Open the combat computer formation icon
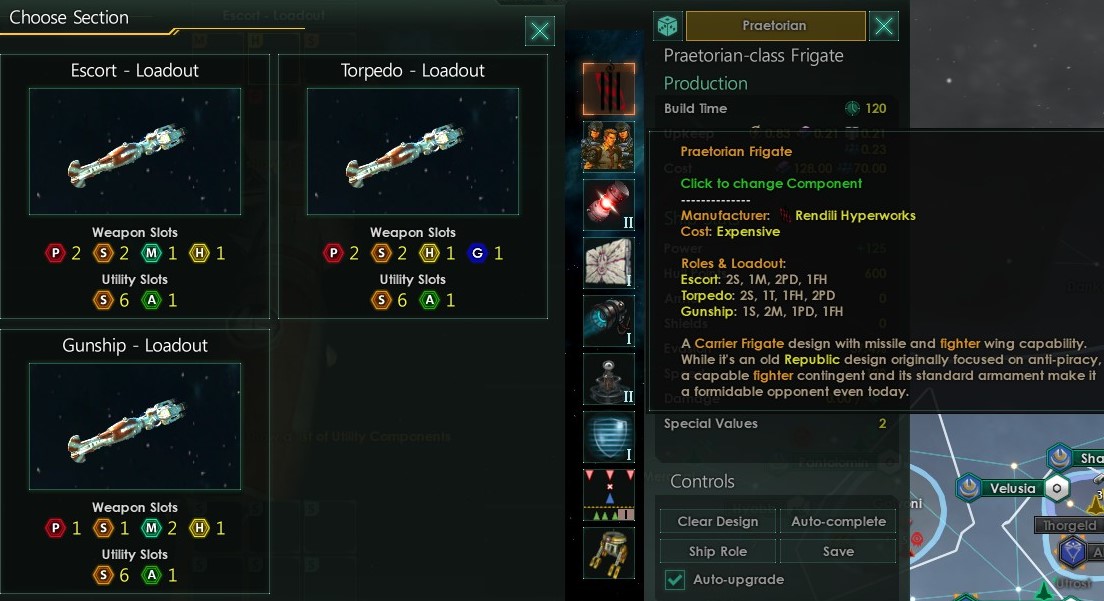 pos(608,495)
